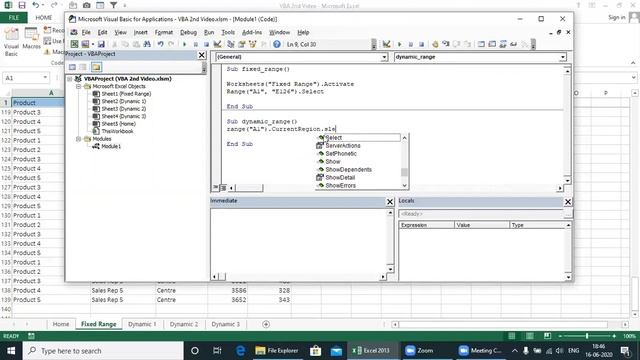Viewport: 640px width, 360px height.
Task: Select 'Select' in autocomplete list
Action: pyautogui.click(x=358, y=138)
